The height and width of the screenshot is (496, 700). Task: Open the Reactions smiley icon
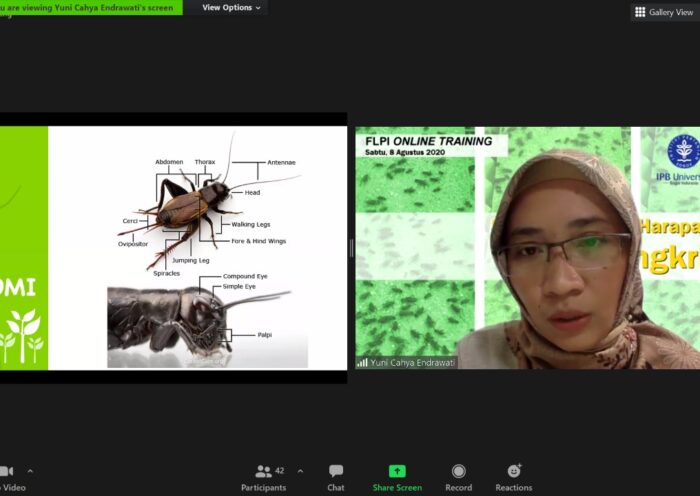pos(514,471)
